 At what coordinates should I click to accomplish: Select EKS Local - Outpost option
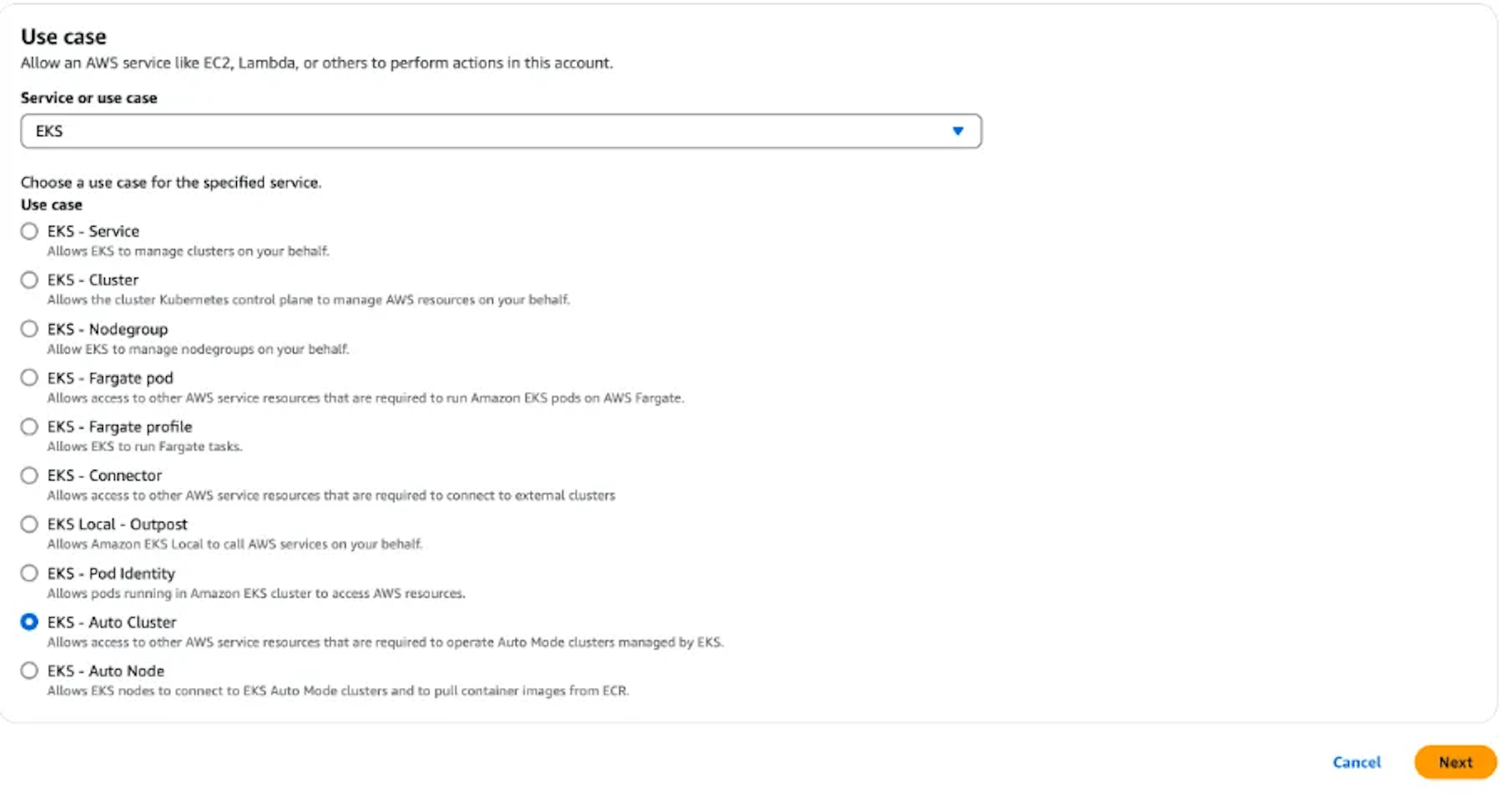29,524
